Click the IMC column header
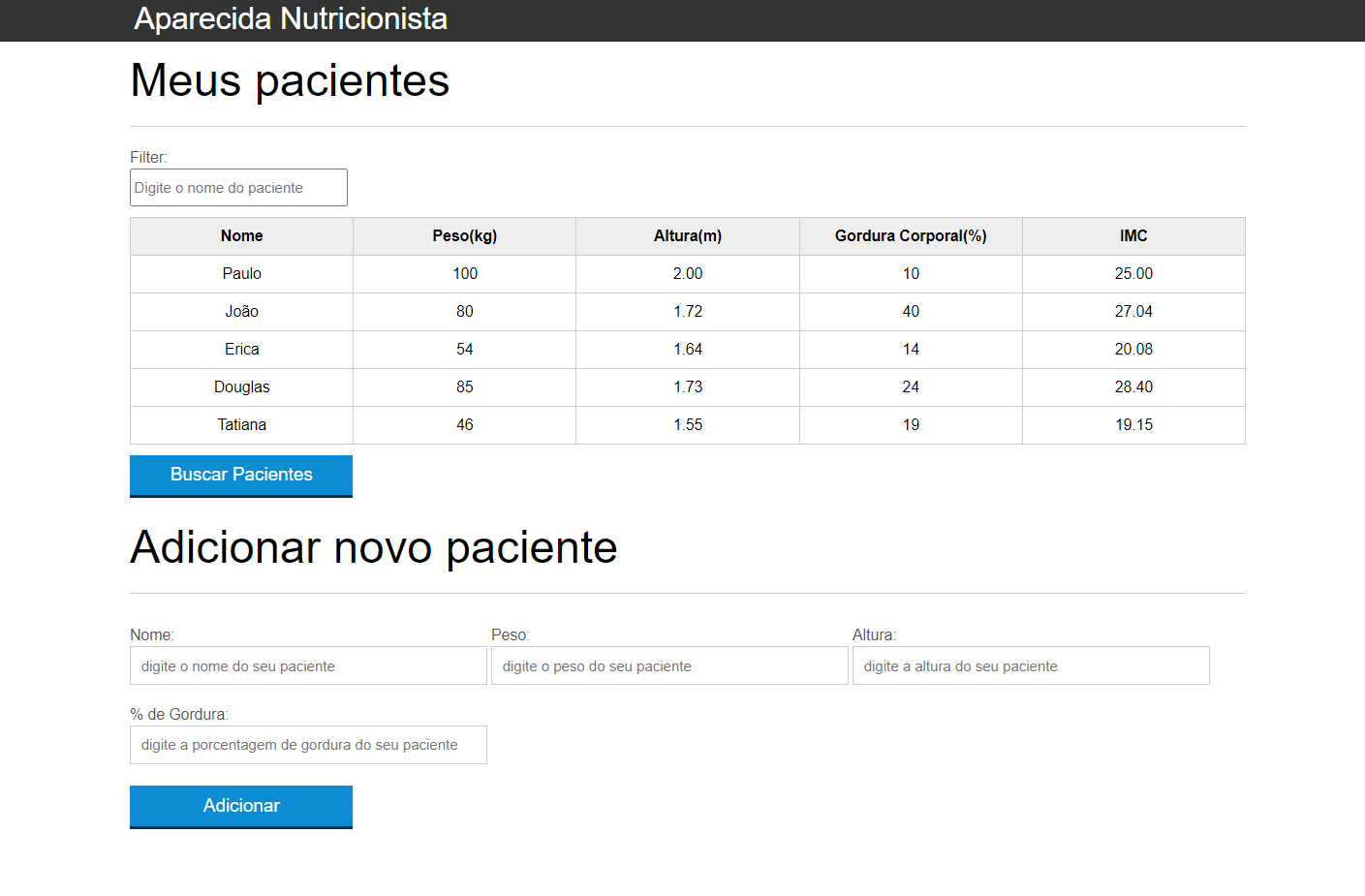Viewport: 1365px width, 896px height. pyautogui.click(x=1133, y=236)
